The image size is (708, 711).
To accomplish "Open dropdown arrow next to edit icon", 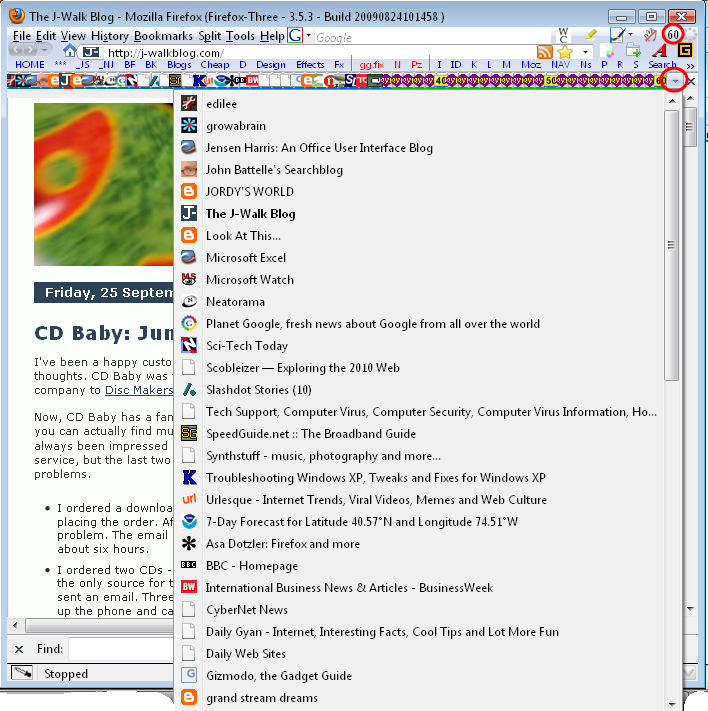I will coord(630,34).
